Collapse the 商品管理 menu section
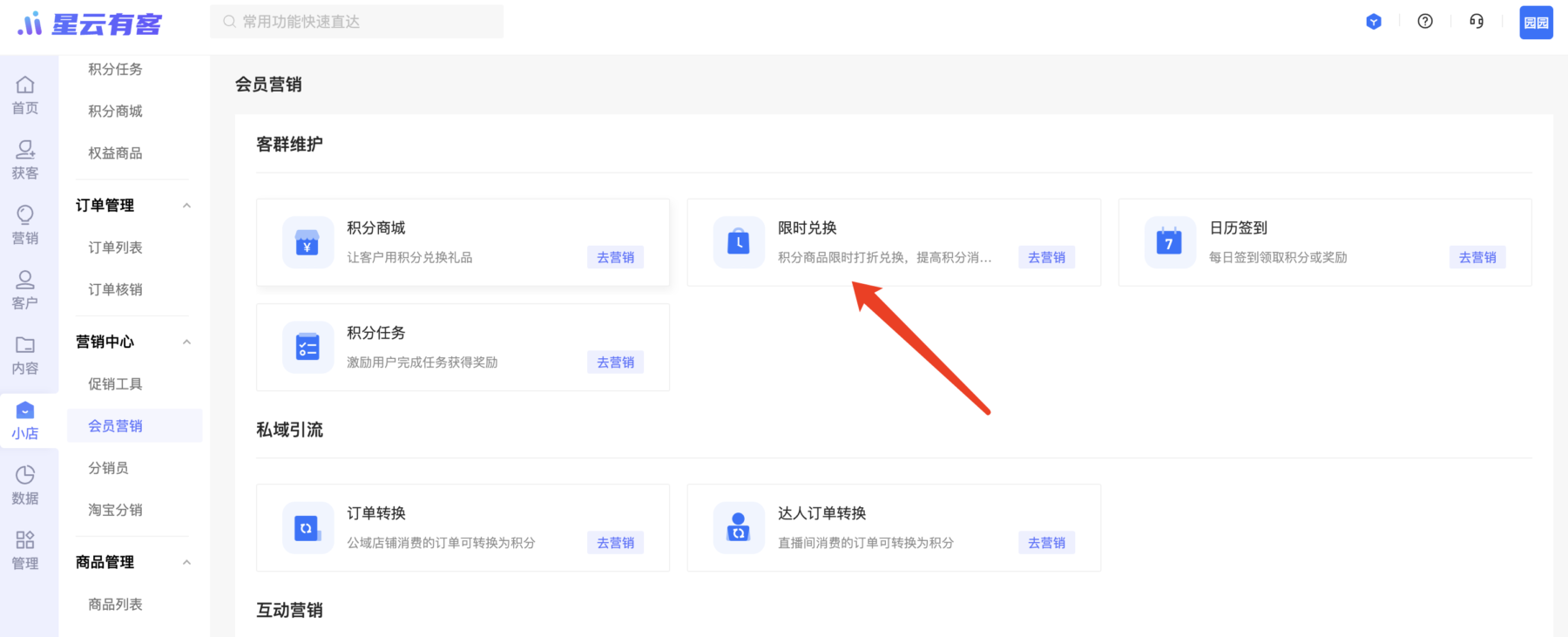Viewport: 1568px width, 637px height. click(186, 562)
